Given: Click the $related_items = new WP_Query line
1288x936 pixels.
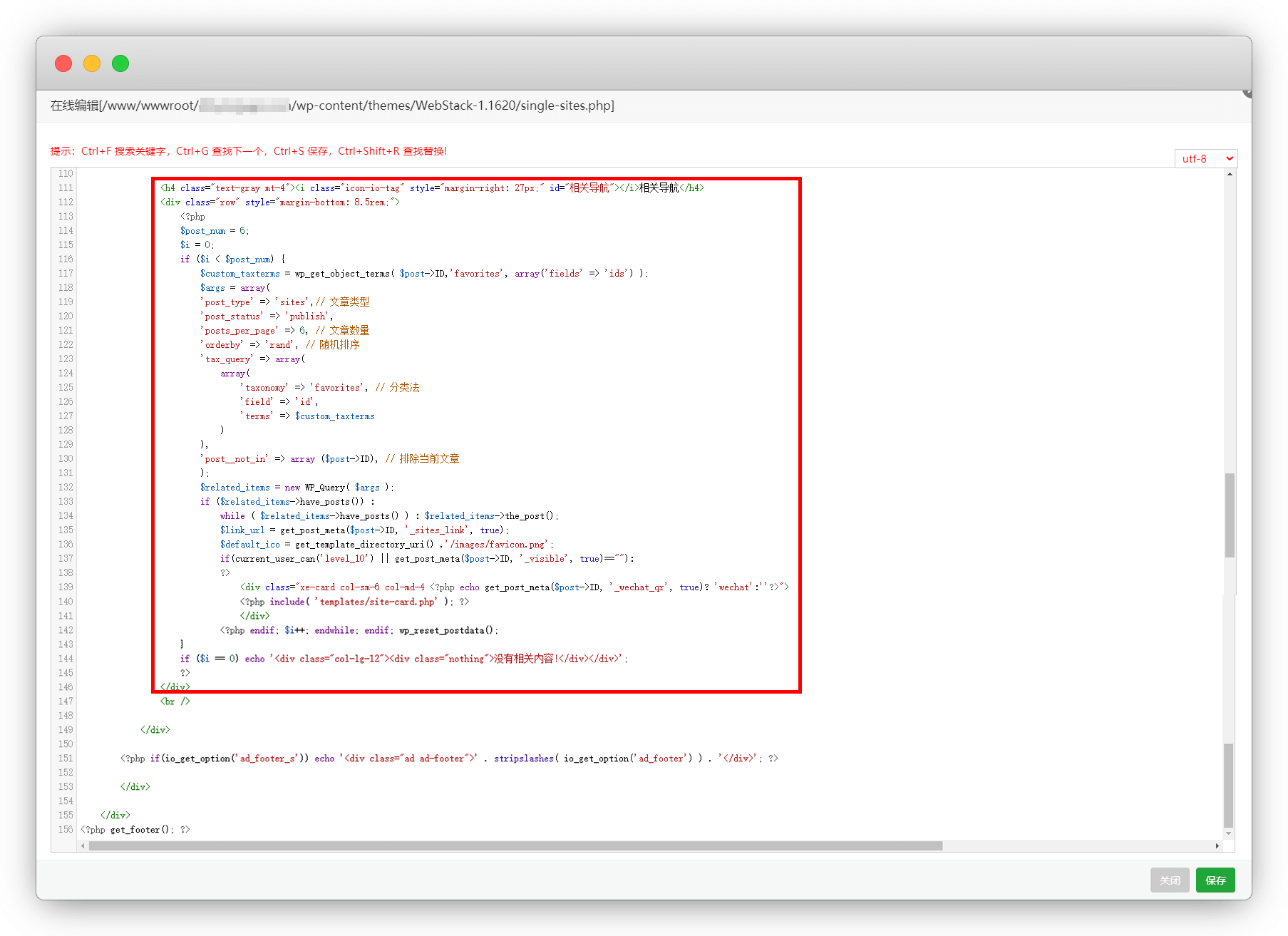Looking at the screenshot, I should (x=296, y=488).
